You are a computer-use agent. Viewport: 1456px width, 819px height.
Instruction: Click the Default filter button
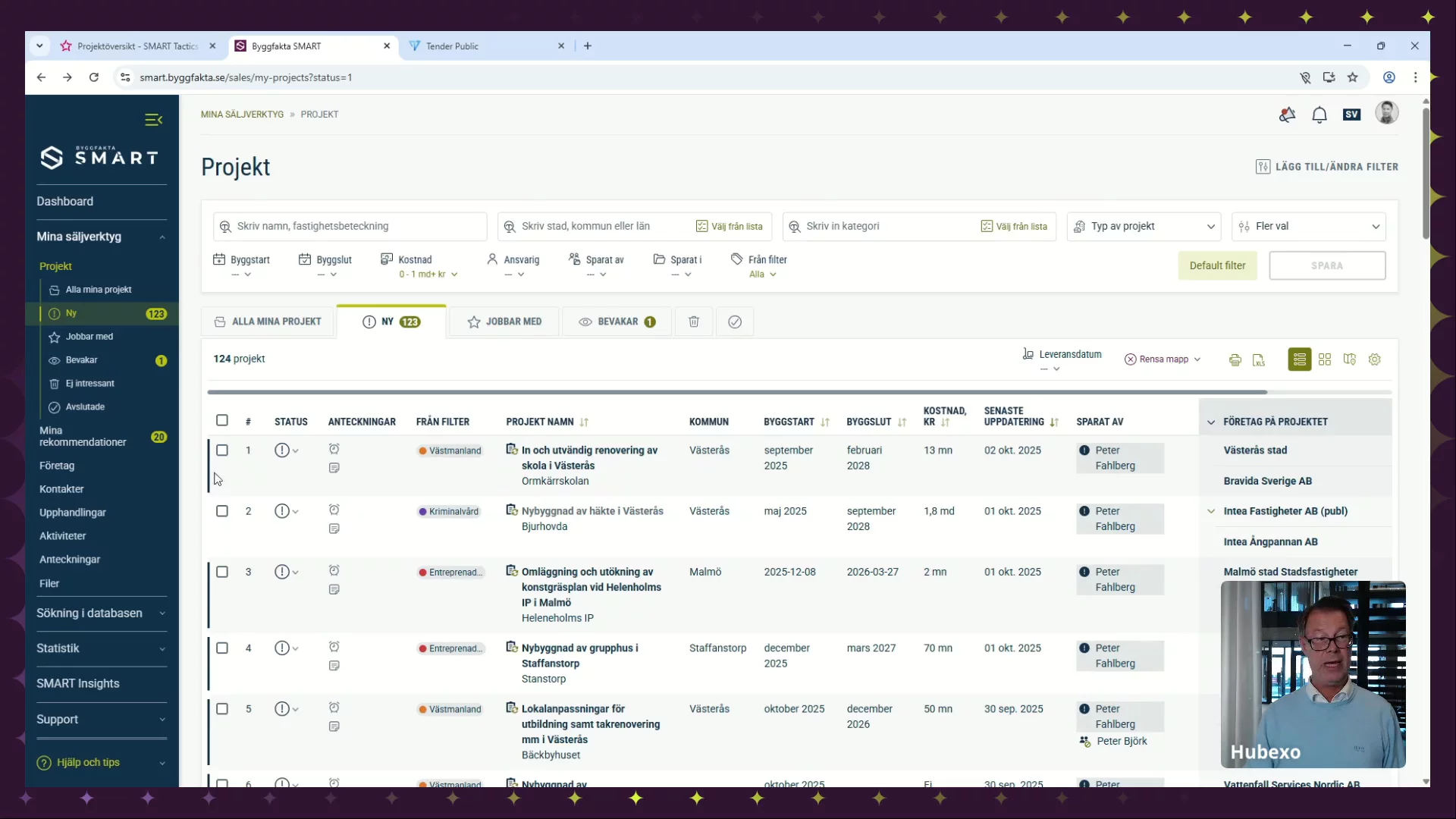tap(1217, 265)
